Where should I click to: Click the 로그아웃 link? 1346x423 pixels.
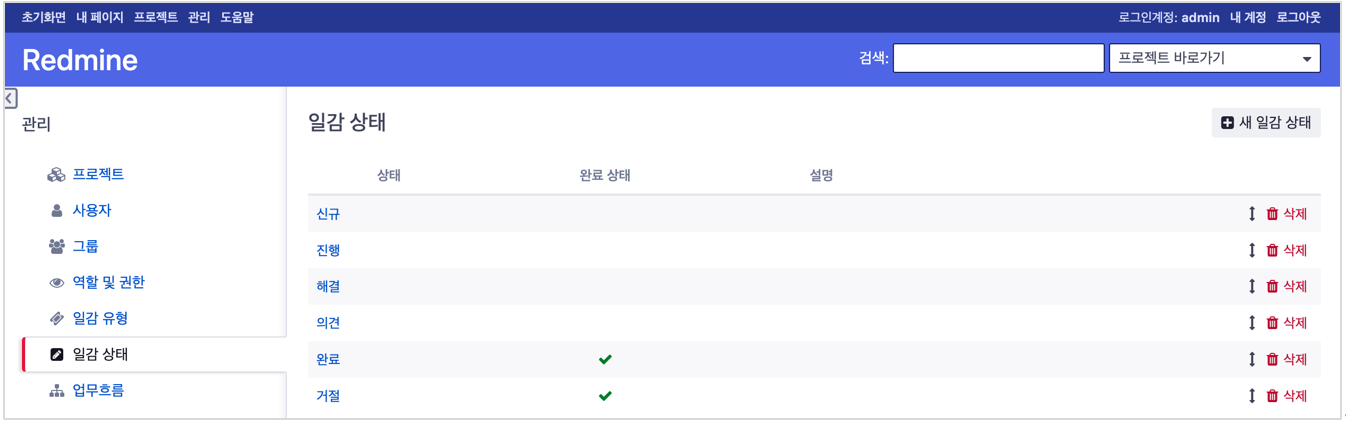coord(1298,17)
